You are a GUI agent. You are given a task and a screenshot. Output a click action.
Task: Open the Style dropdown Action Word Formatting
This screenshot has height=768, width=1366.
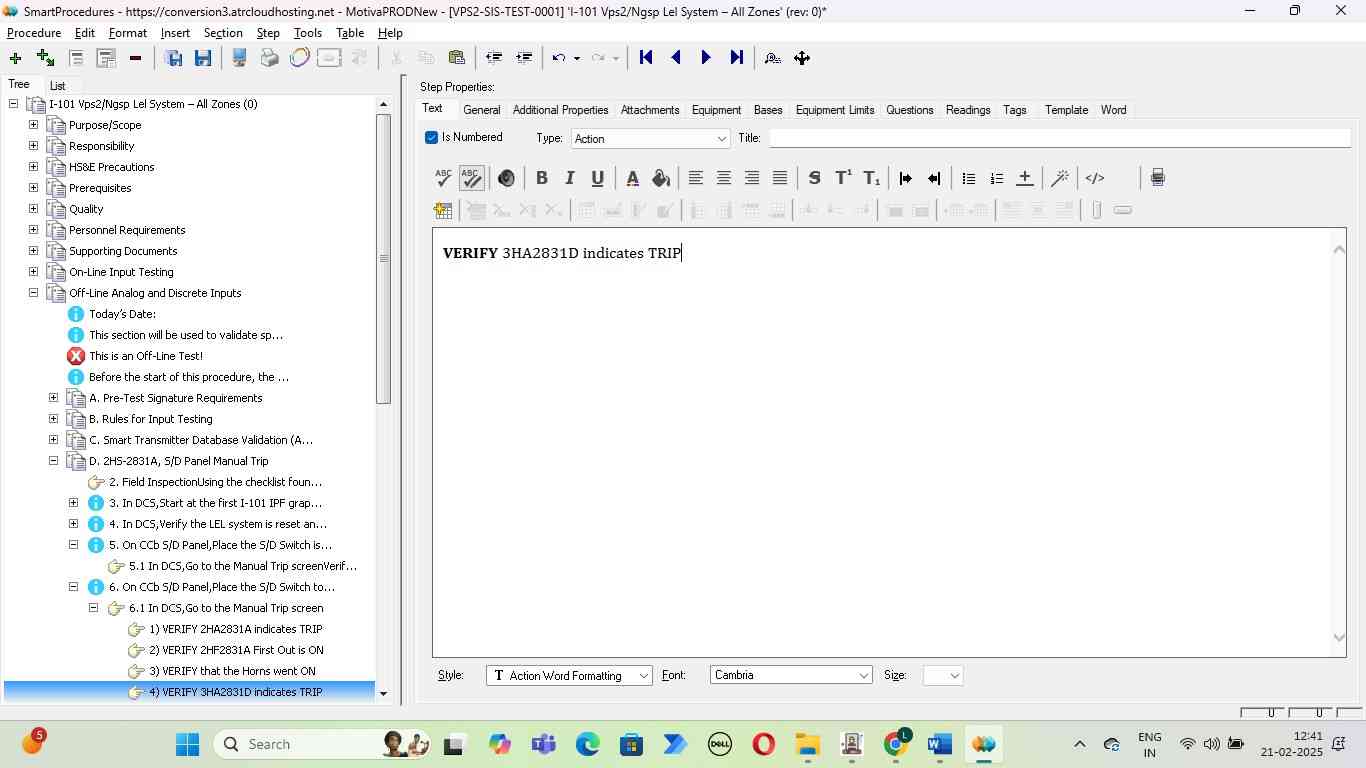coord(569,676)
